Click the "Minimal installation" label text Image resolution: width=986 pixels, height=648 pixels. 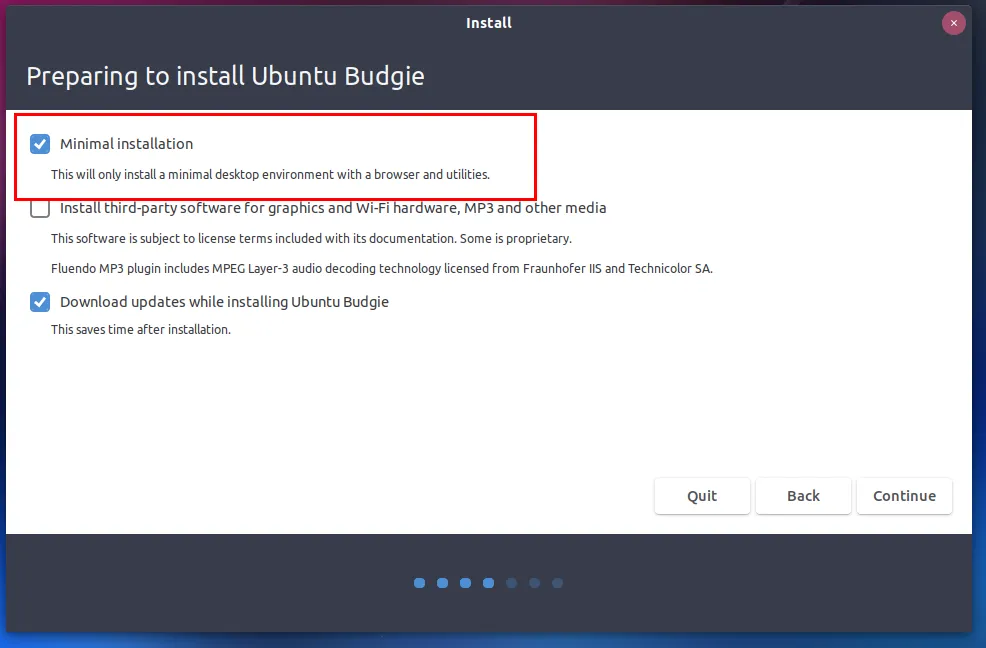[126, 144]
